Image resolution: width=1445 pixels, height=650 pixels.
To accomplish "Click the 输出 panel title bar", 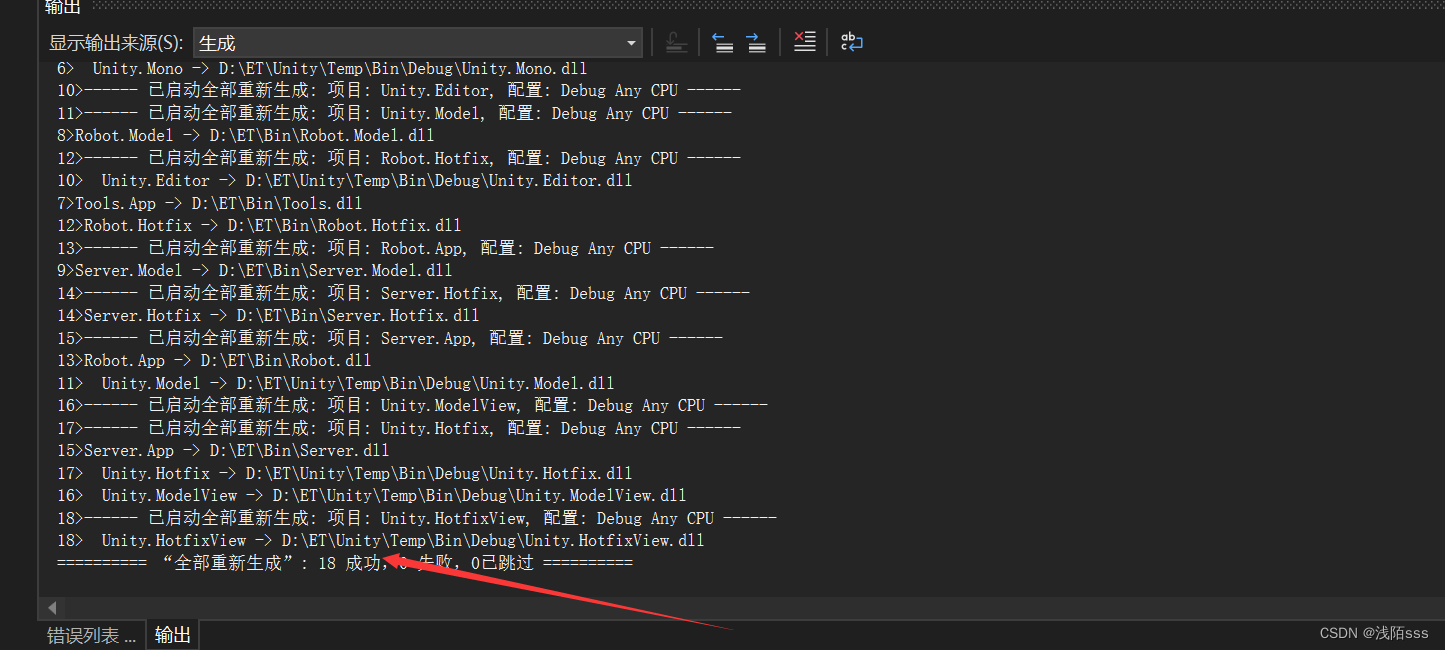I will (x=62, y=7).
